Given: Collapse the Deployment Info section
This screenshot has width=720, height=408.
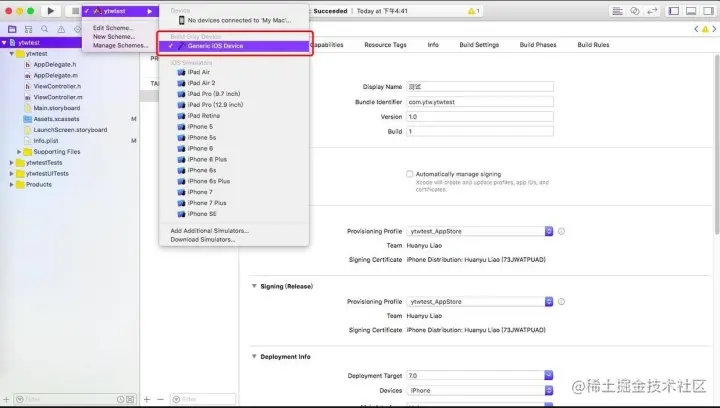Looking at the screenshot, I should (254, 356).
